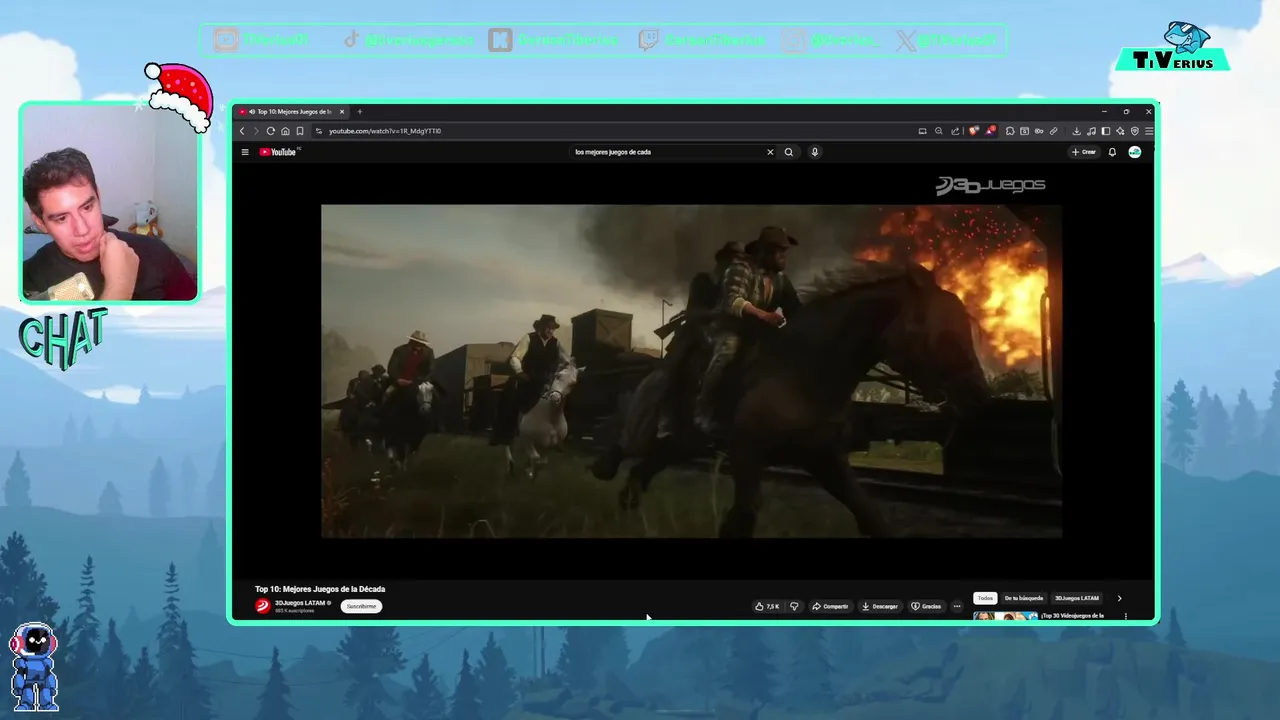Open more actions three-dot menu
The image size is (1280, 720).
[x=957, y=606]
